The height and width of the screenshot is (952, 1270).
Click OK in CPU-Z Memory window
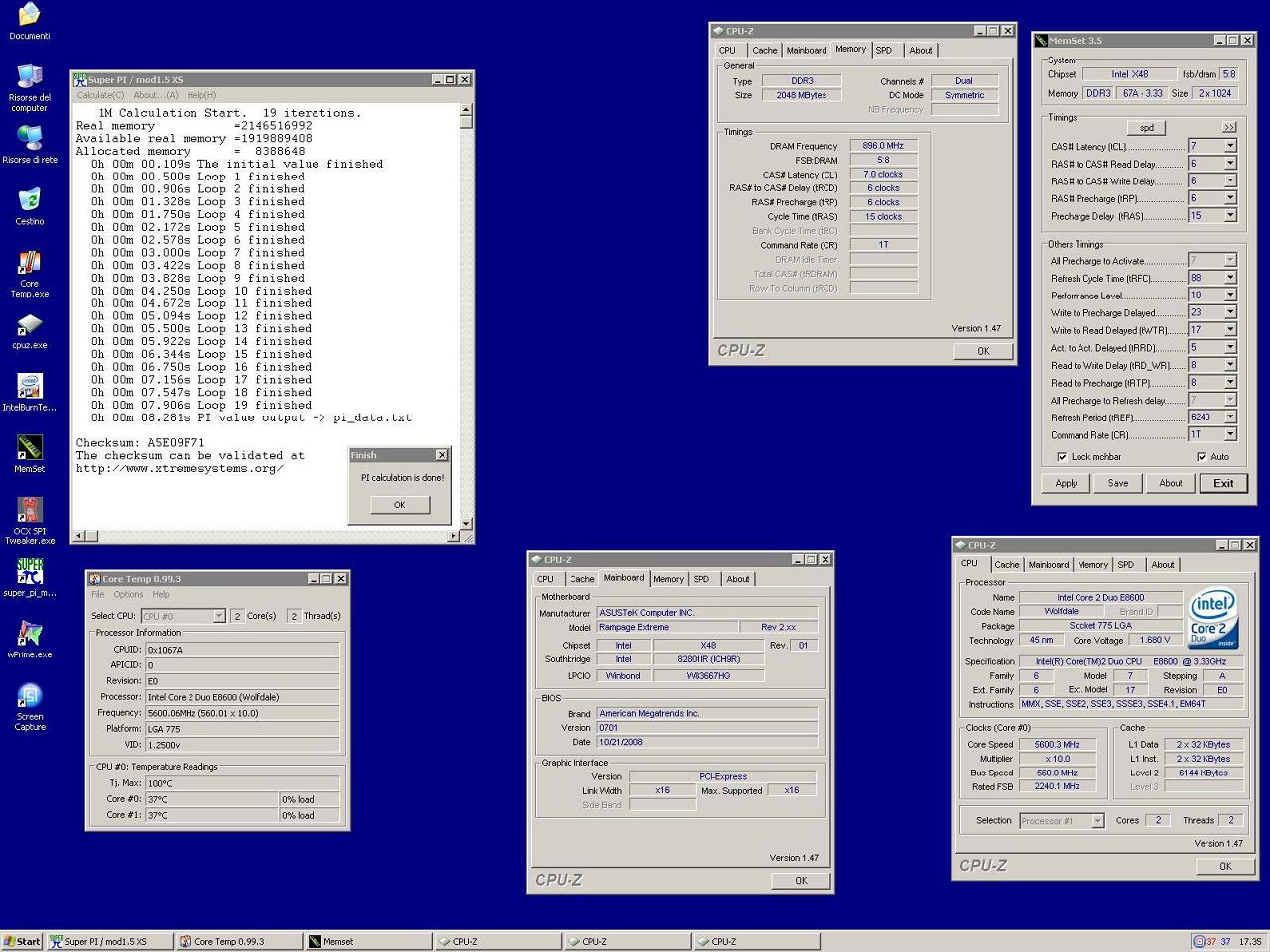[983, 351]
